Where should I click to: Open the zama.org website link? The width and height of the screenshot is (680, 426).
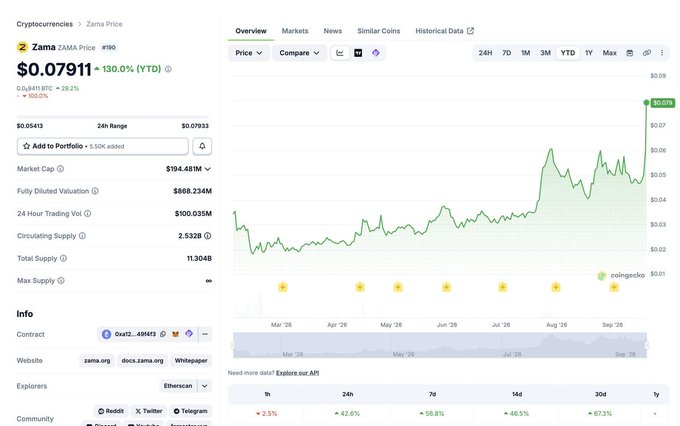(x=97, y=360)
